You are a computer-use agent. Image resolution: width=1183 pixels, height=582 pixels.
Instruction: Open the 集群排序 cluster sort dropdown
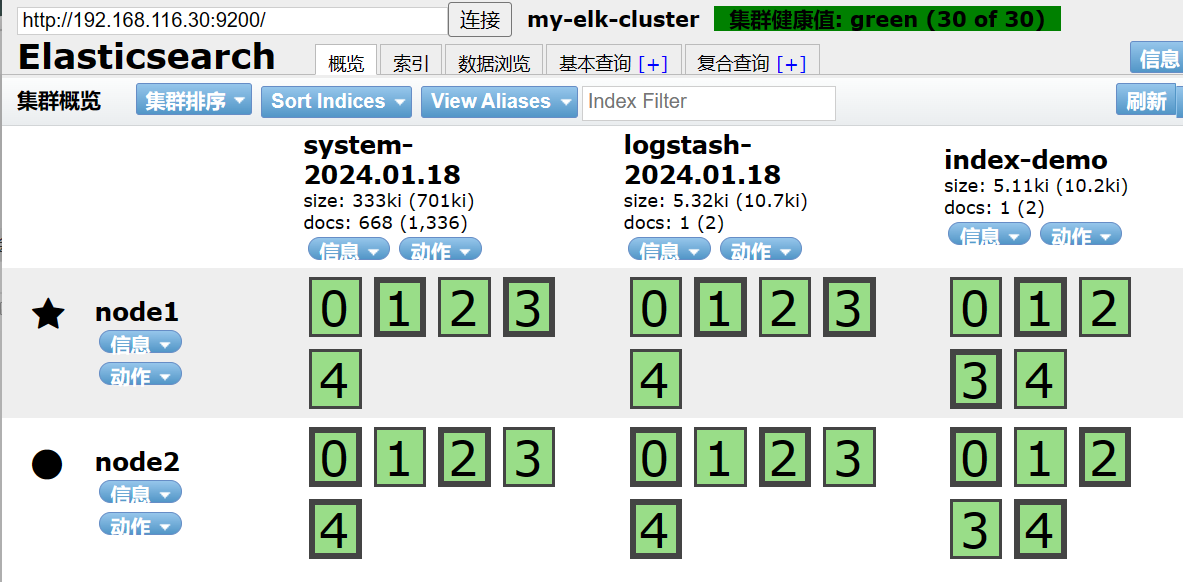coord(194,100)
